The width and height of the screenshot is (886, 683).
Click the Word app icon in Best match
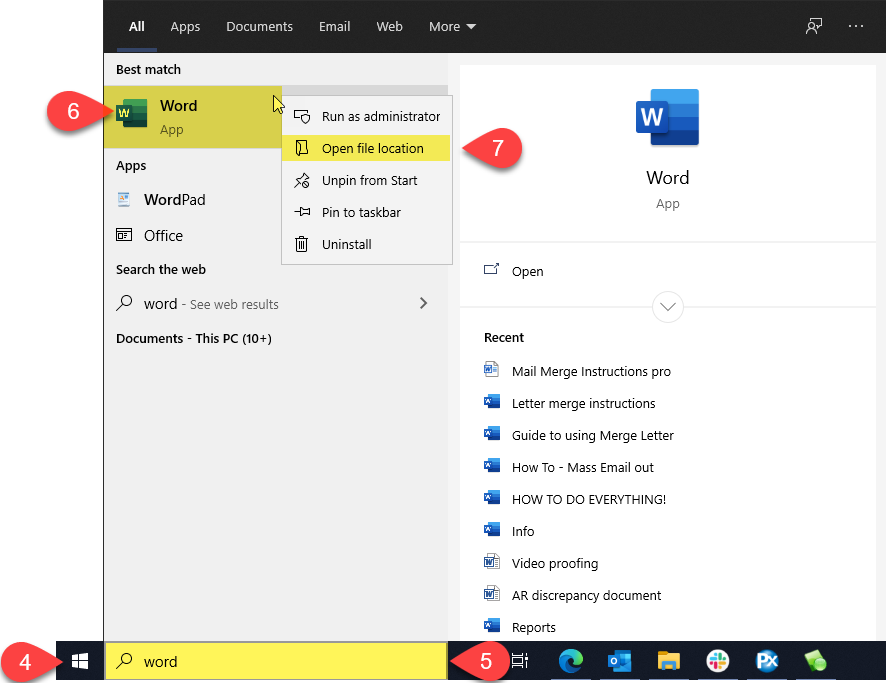pyautogui.click(x=132, y=113)
